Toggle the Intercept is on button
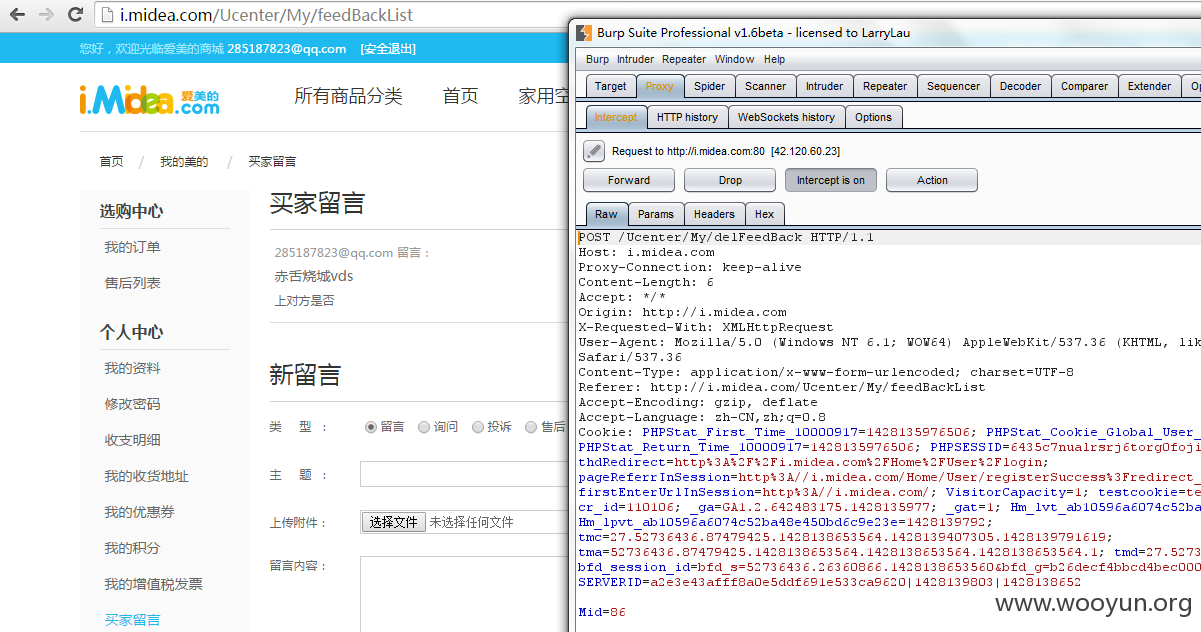This screenshot has width=1201, height=632. click(831, 180)
